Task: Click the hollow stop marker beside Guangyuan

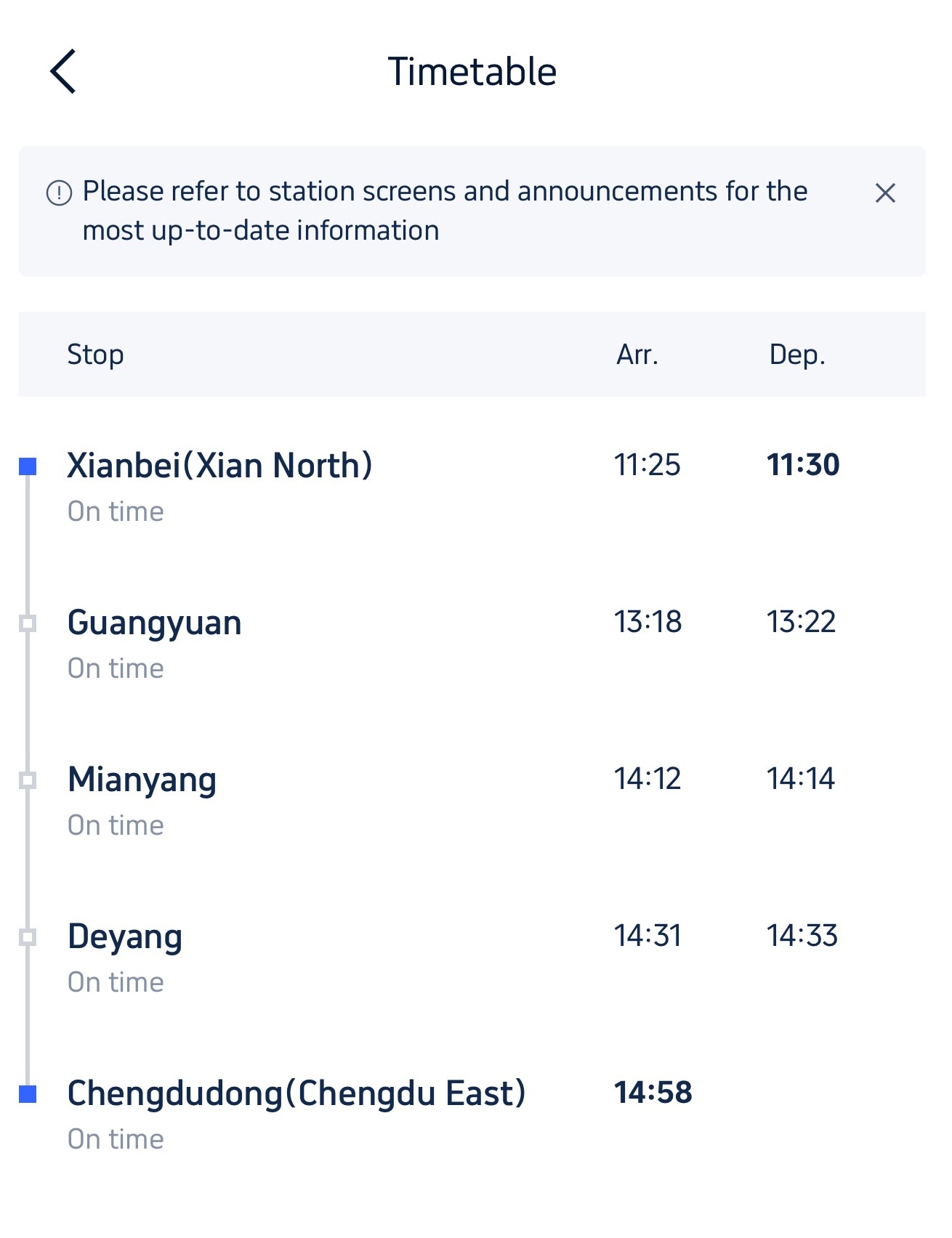Action: pyautogui.click(x=28, y=623)
